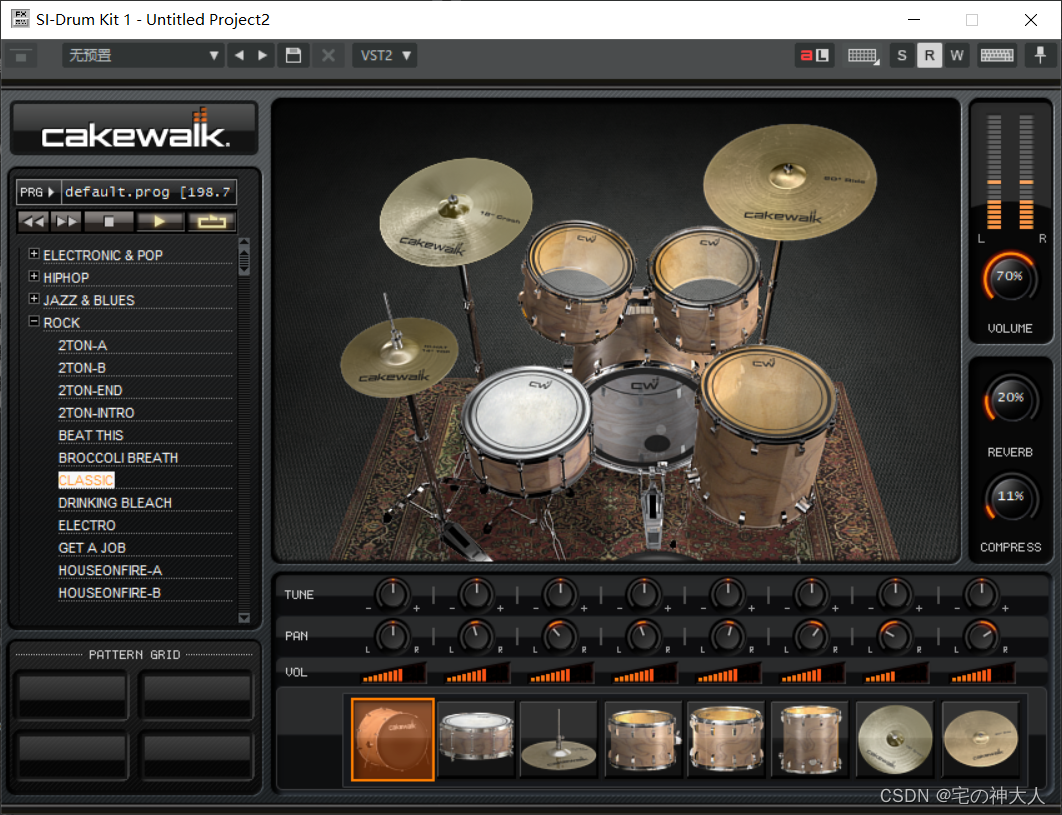Click the wide keyboard icon in toolbar
This screenshot has width=1062, height=815.
[x=998, y=56]
